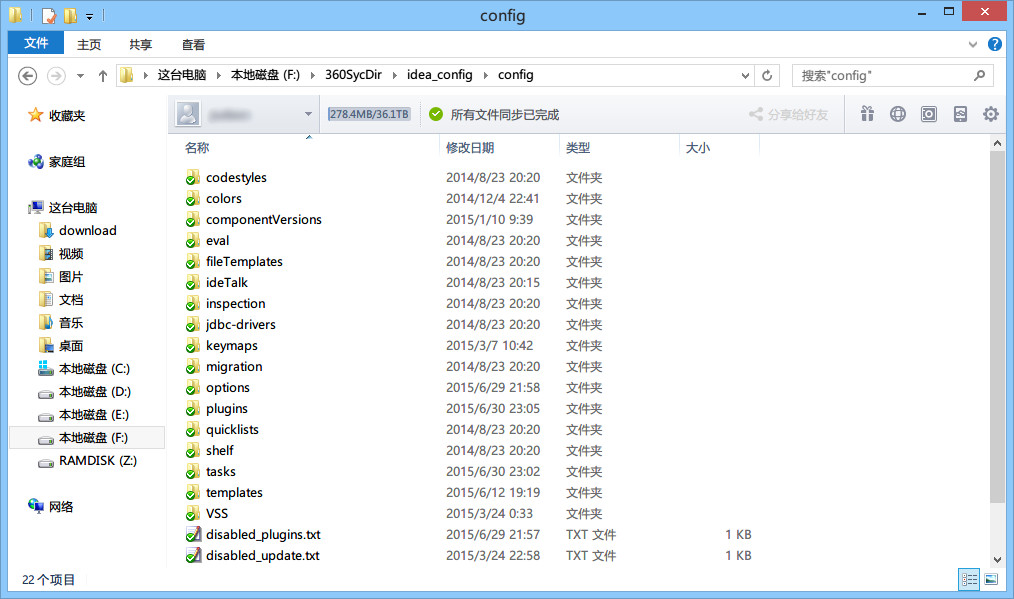Open the gift/rewards icon in sync toolbar
This screenshot has height=599, width=1014.
coord(867,113)
